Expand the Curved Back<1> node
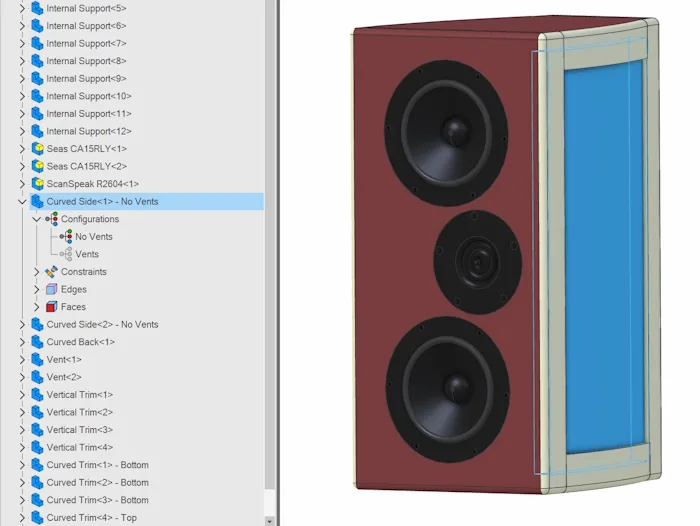Screen dimensions: 700x526 coord(22,342)
